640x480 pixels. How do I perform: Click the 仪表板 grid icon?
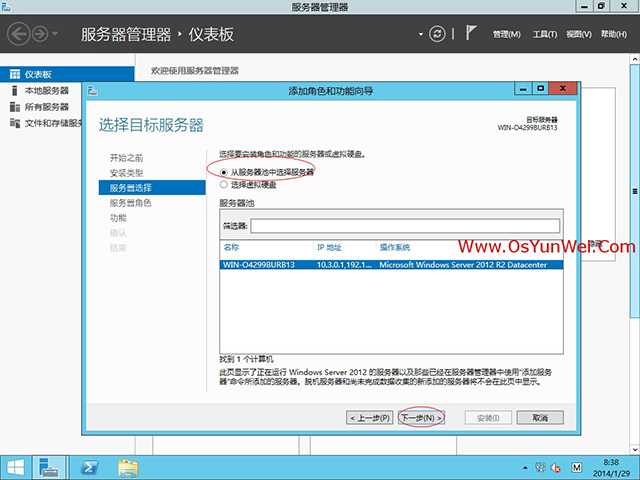tap(15, 74)
